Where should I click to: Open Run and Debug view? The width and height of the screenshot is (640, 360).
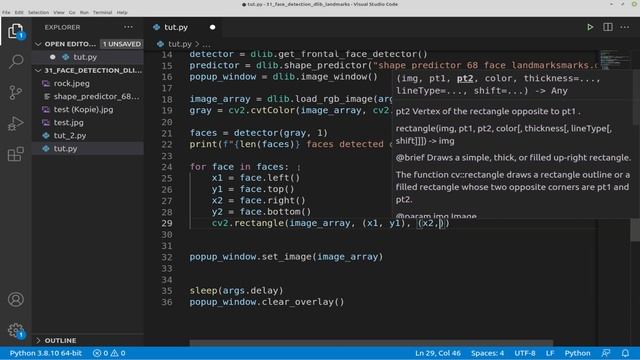tap(16, 123)
